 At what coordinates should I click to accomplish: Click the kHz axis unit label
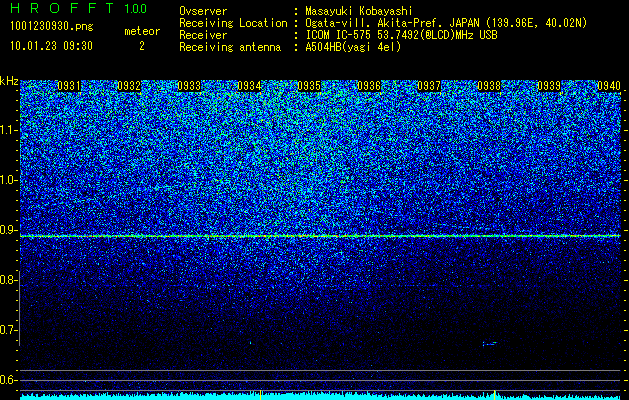[x=9, y=81]
